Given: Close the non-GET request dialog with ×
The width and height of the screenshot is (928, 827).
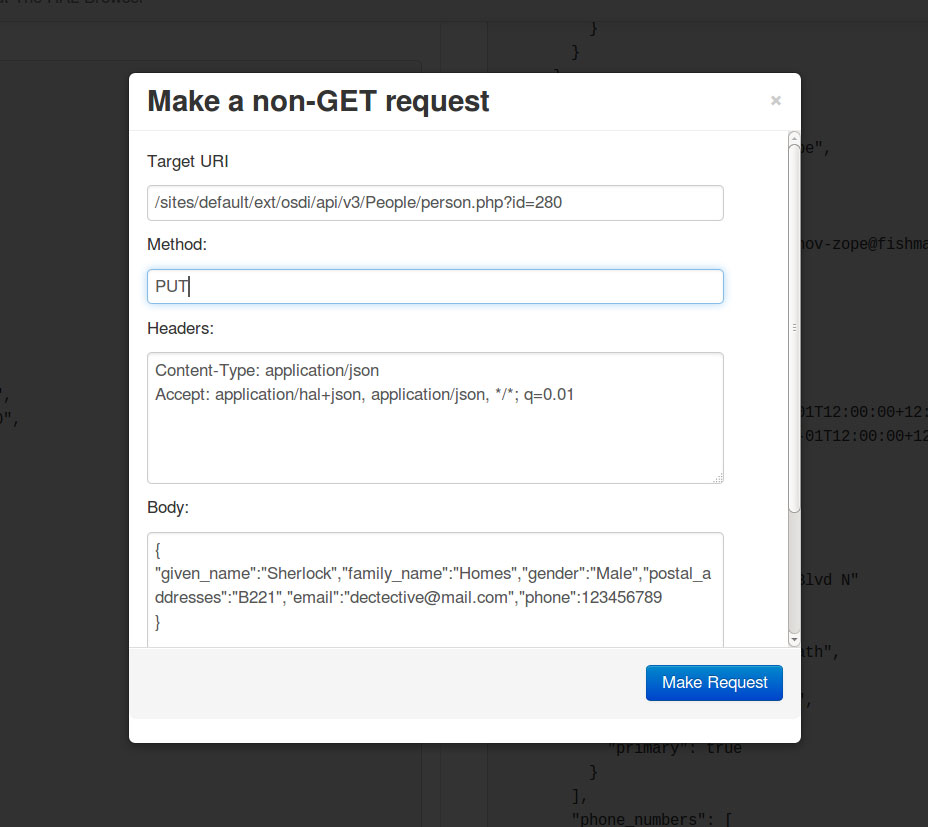Looking at the screenshot, I should (775, 101).
